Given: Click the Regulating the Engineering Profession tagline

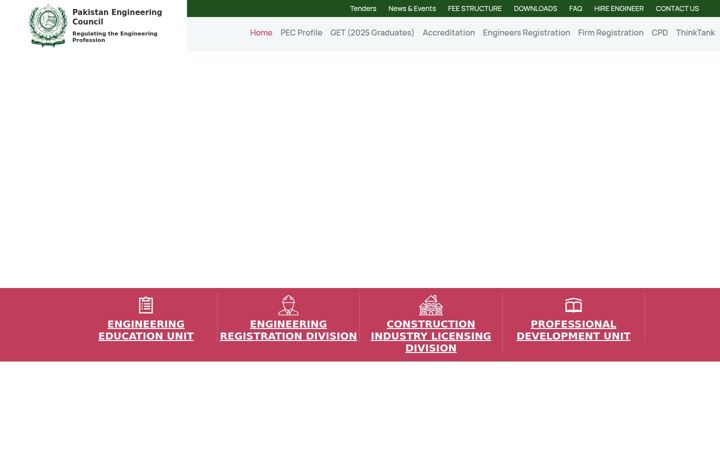Looking at the screenshot, I should (115, 37).
